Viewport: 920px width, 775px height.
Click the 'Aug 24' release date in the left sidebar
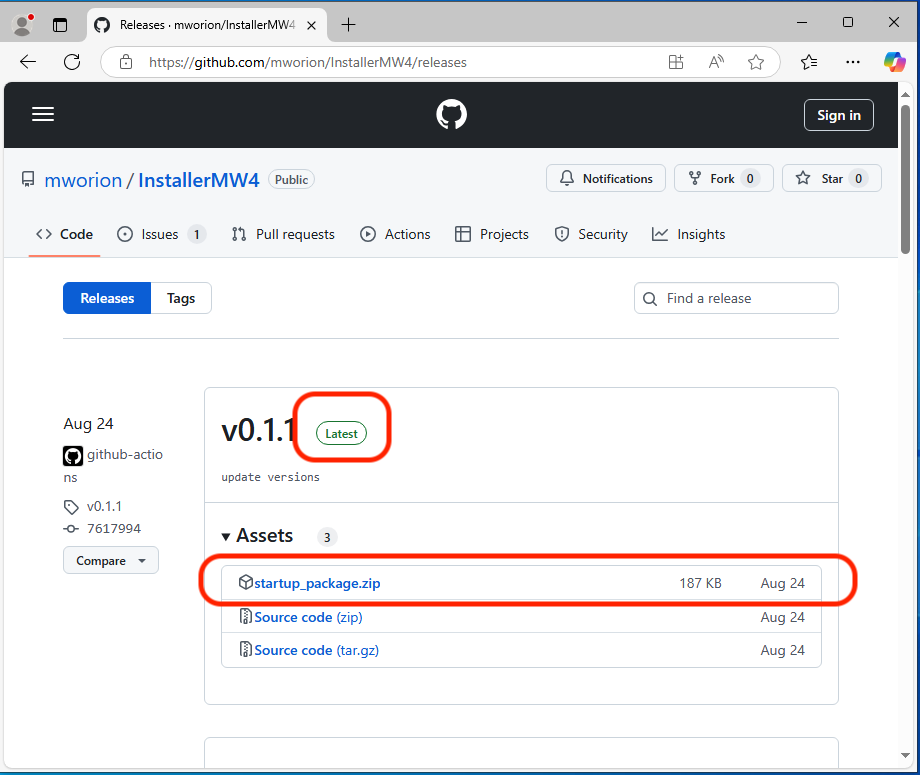coord(88,424)
